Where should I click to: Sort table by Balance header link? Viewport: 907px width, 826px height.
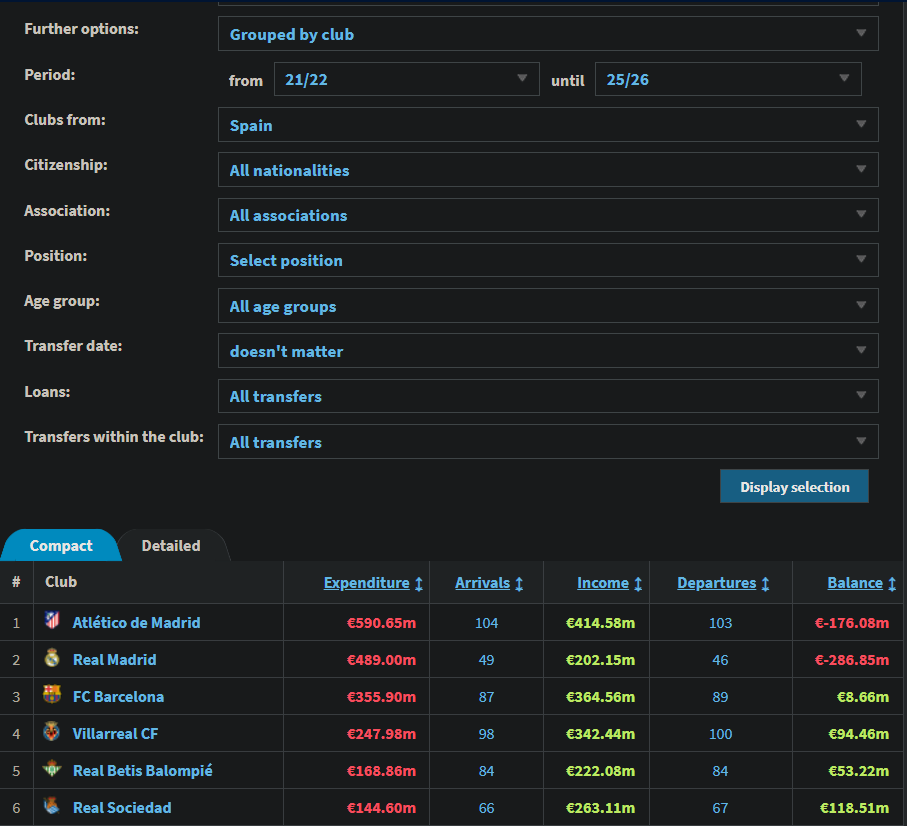855,583
